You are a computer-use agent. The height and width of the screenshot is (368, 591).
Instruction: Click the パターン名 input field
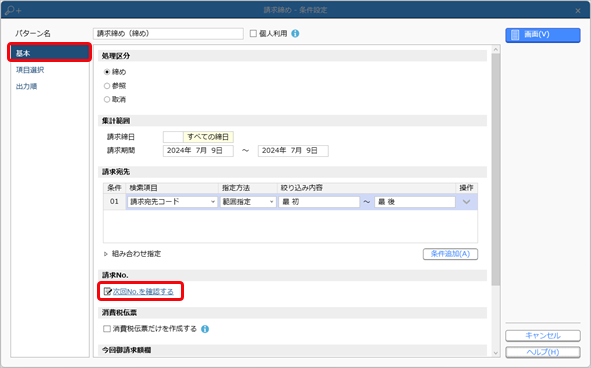tap(168, 34)
